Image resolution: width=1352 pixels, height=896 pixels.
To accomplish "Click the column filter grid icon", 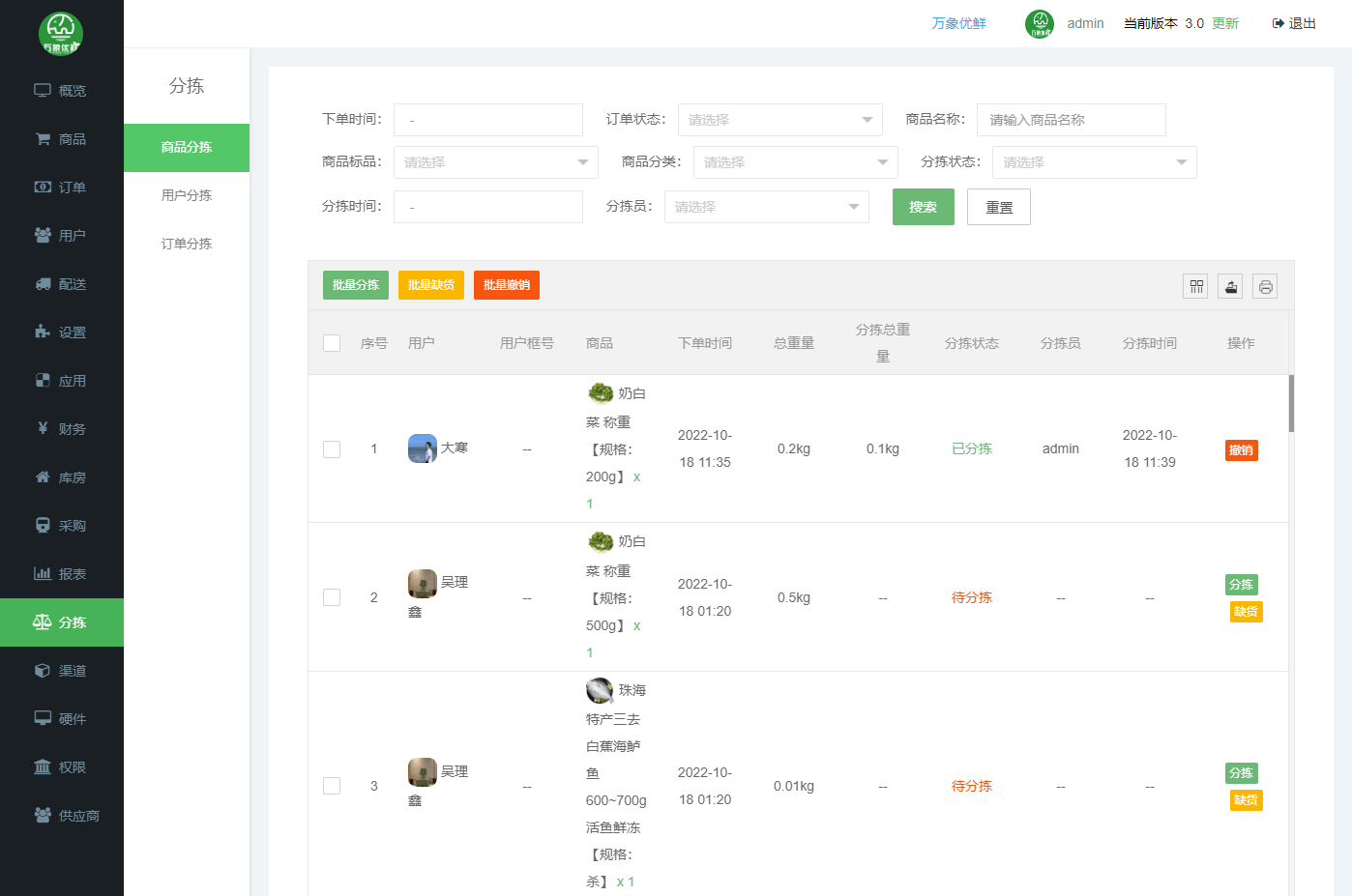I will tap(1195, 286).
